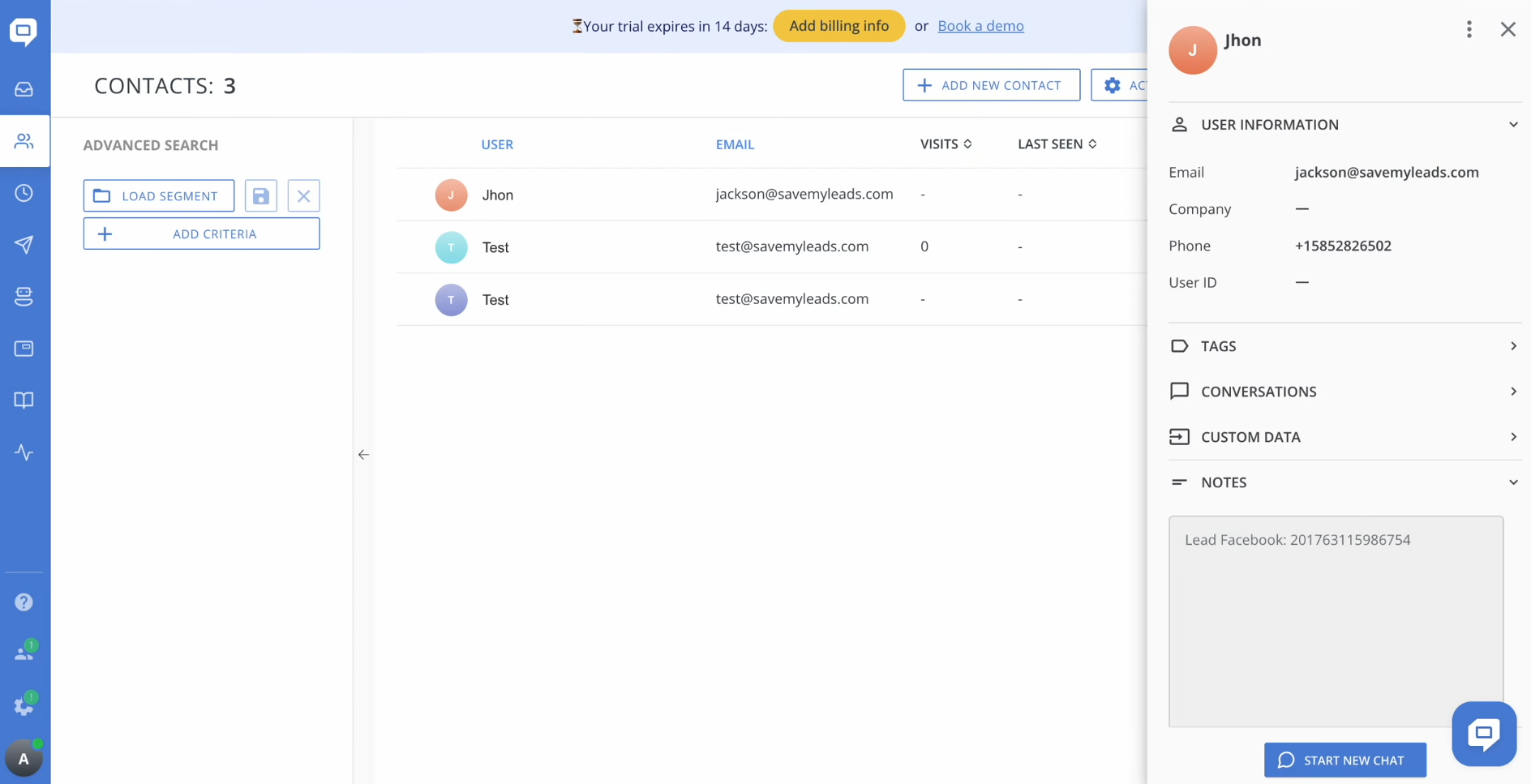Open the floating live chat widget
Viewport: 1531px width, 784px height.
1484,734
